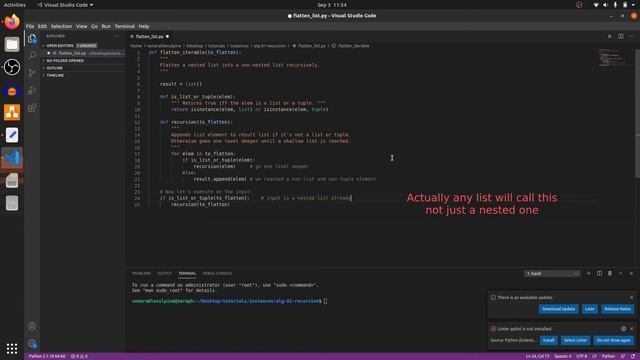Select the flatten_list.py editor tab

point(149,36)
